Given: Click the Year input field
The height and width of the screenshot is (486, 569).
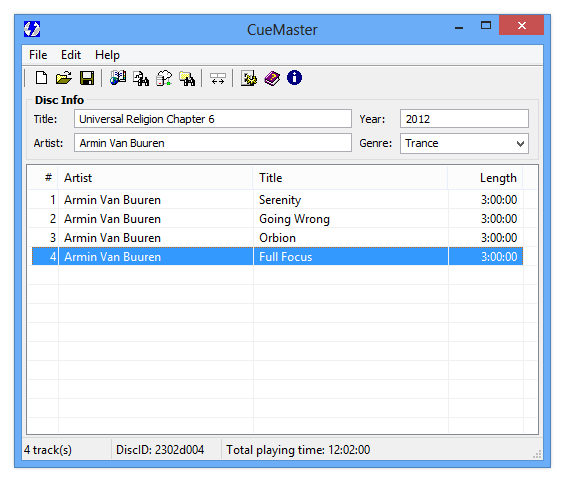Looking at the screenshot, I should coord(464,119).
